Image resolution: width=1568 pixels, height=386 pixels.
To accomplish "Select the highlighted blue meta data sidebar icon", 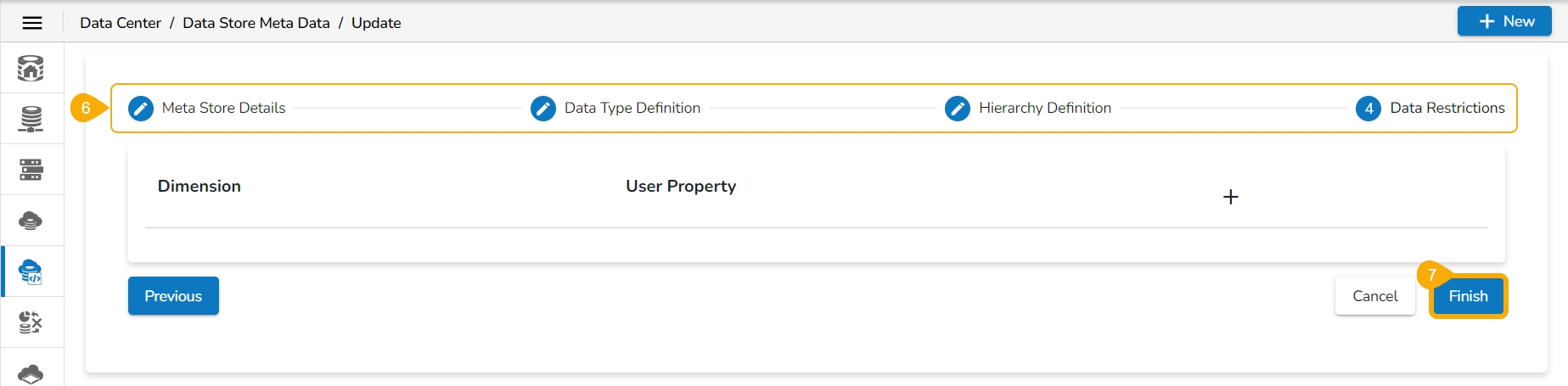I will [31, 271].
